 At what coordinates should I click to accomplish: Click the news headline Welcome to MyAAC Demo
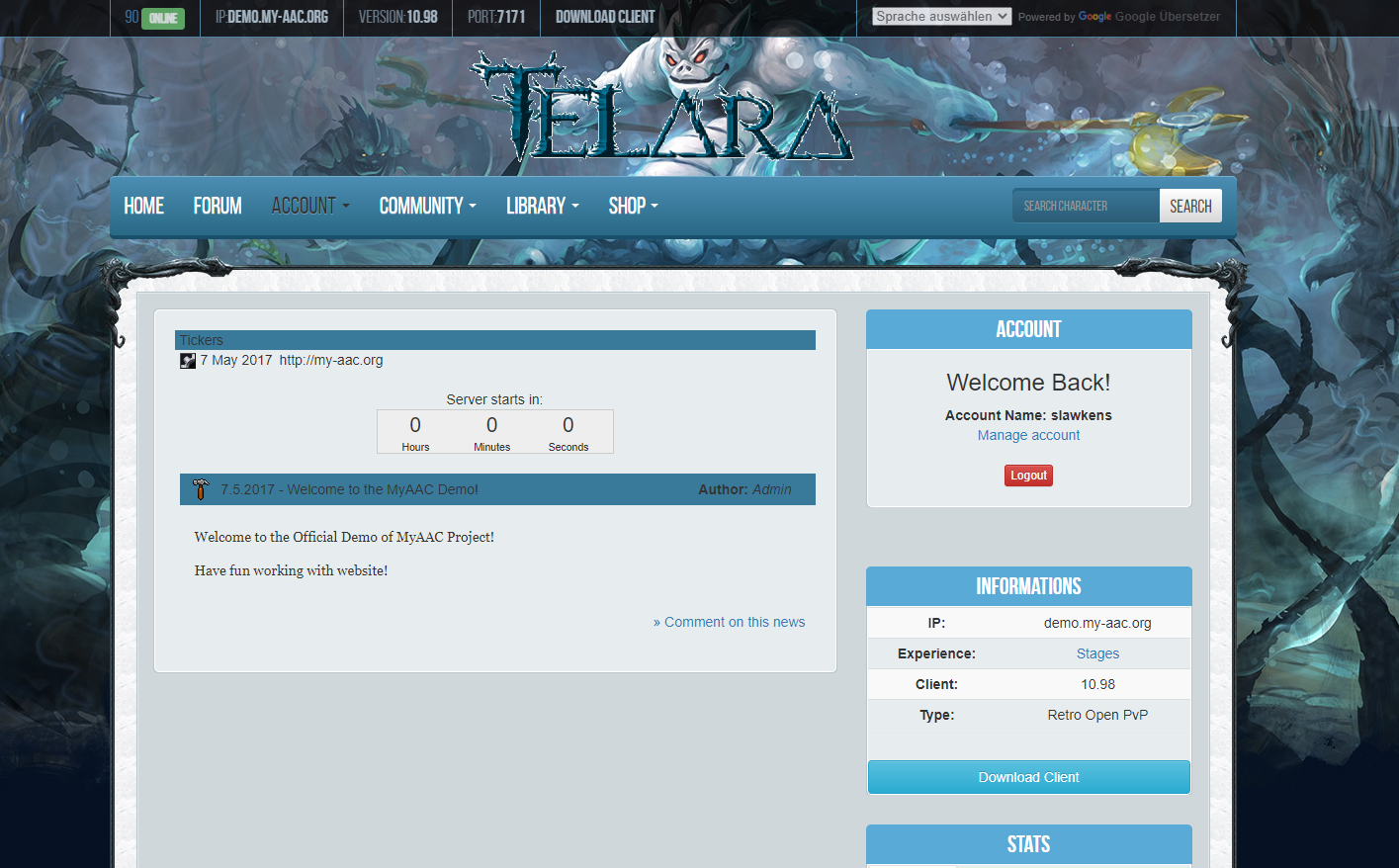349,489
